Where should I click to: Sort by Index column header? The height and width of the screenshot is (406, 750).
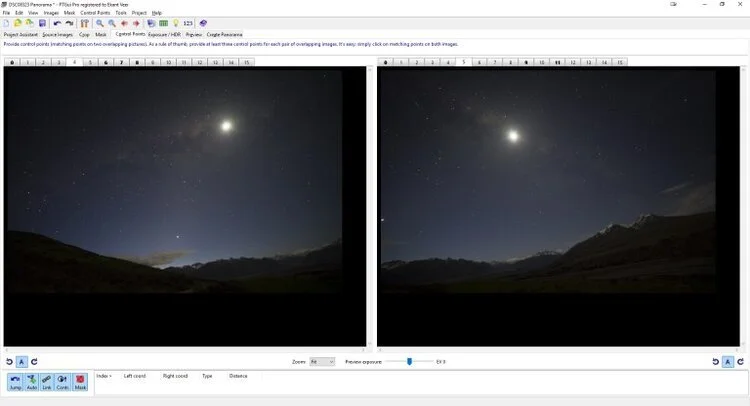point(104,376)
